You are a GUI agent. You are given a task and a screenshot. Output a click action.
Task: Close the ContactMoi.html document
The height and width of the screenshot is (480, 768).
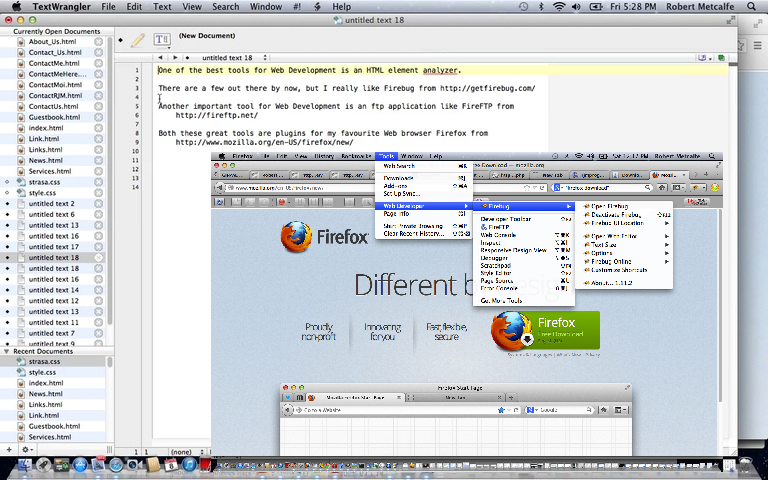tap(98, 85)
